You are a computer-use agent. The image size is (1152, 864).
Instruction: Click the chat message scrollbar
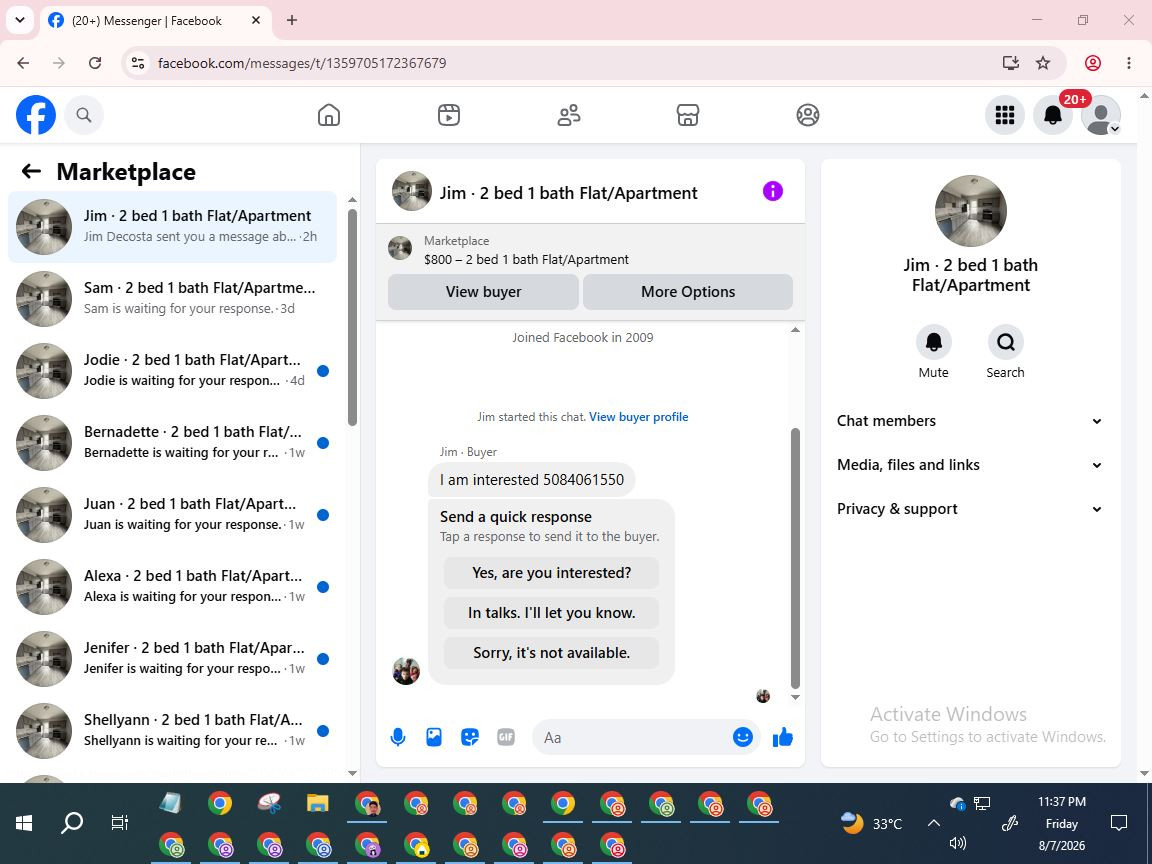click(795, 558)
